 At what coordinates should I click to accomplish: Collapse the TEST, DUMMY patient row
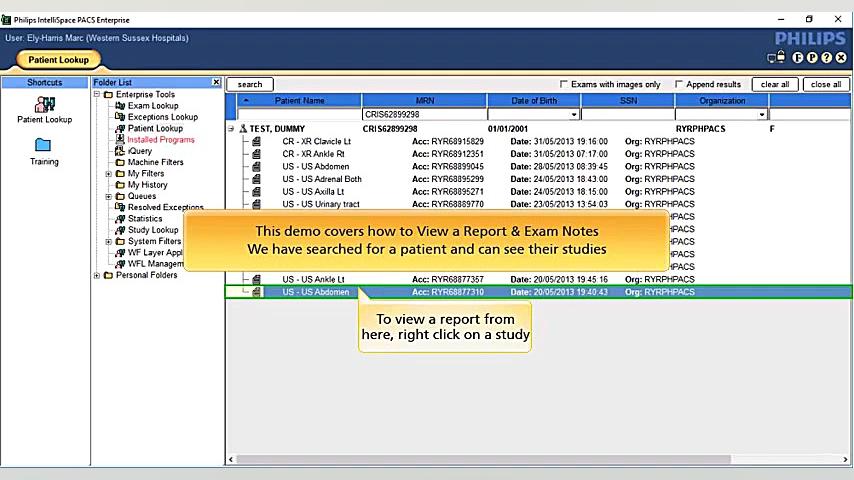pyautogui.click(x=231, y=129)
